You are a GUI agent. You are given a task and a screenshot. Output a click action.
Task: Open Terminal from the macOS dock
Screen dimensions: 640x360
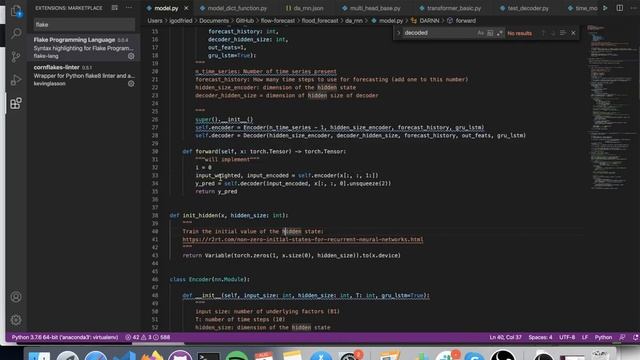[208, 356]
